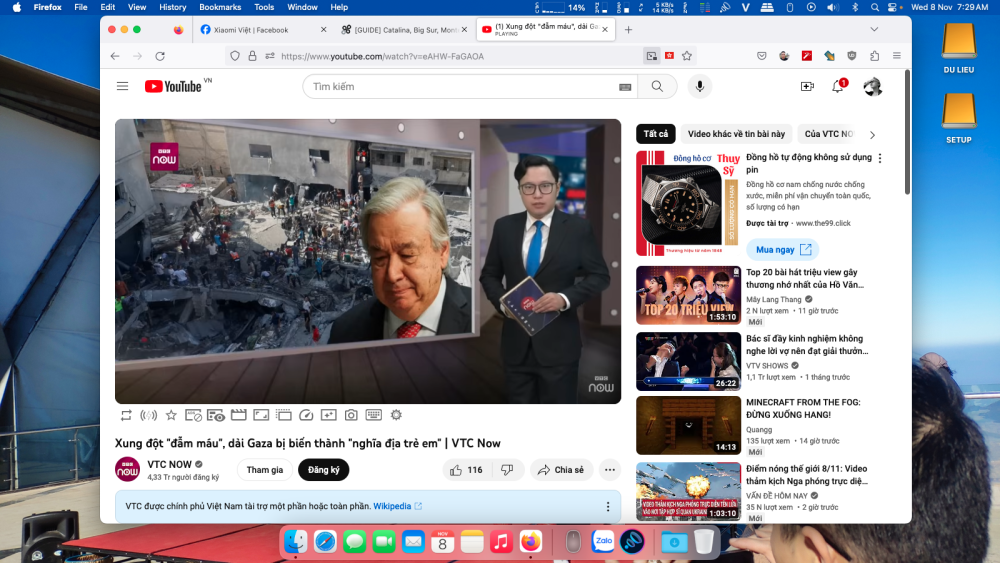Switch to Xiaomi Việt Facebook tab
This screenshot has height=563, width=1000.
click(x=263, y=30)
